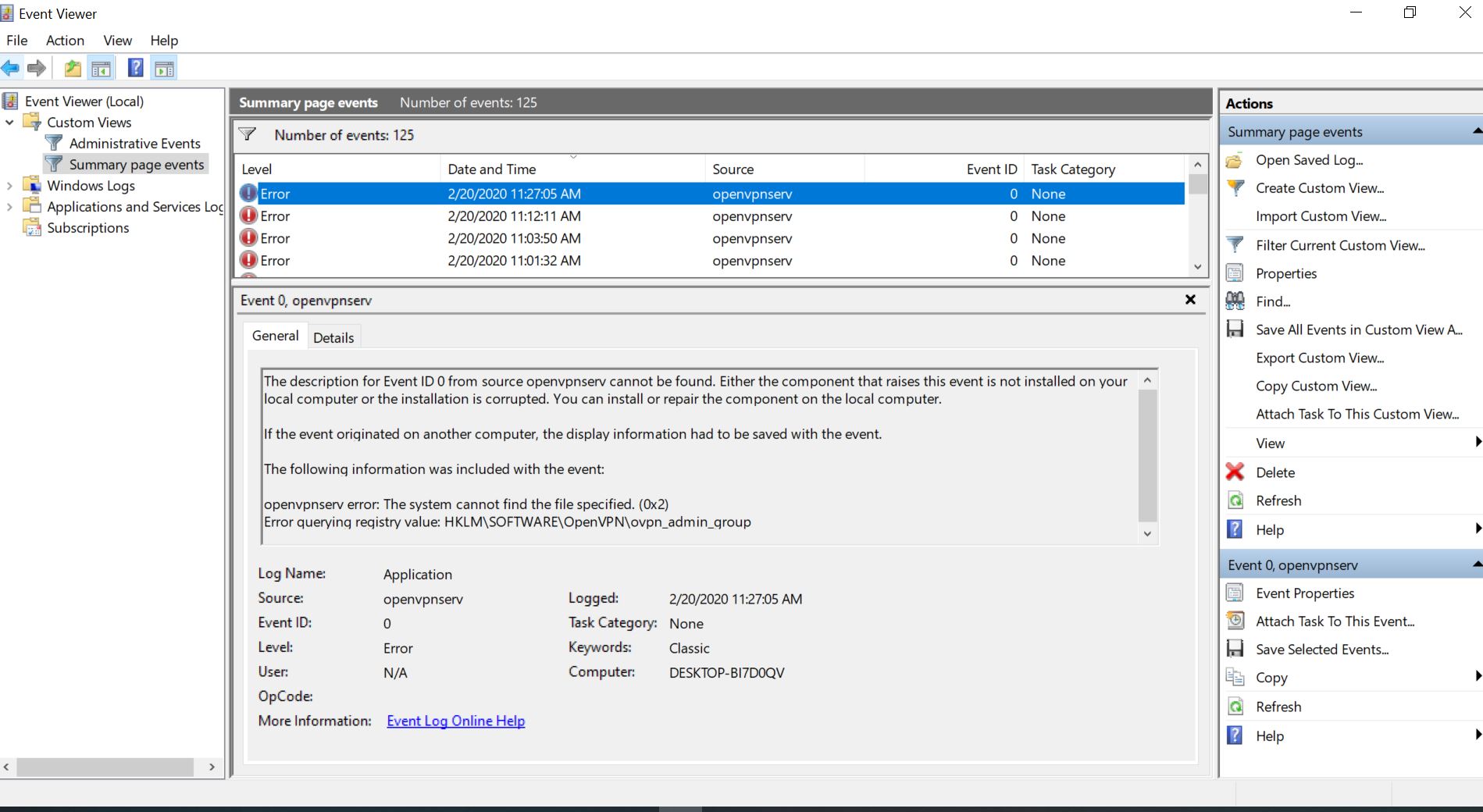The height and width of the screenshot is (812, 1483).
Task: Click Export Custom View action
Action: [x=1320, y=358]
